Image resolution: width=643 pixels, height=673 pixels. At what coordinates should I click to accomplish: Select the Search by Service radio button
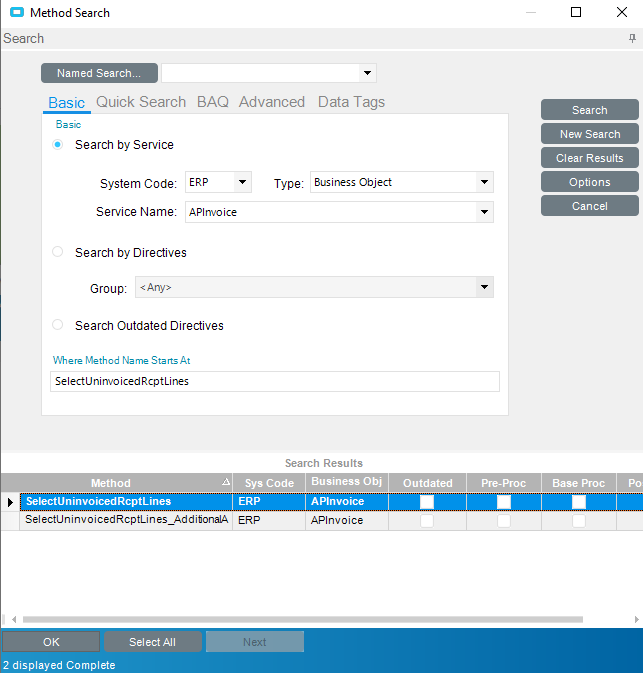tap(58, 145)
